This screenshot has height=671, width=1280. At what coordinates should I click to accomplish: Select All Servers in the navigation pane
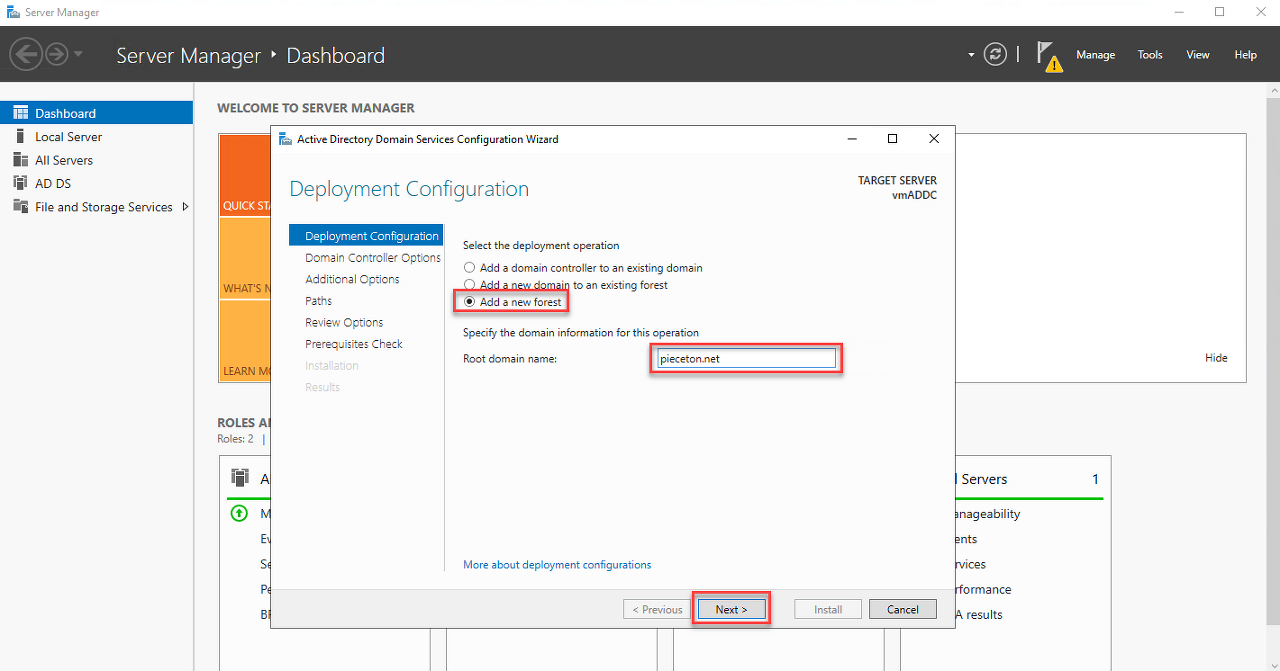tap(64, 160)
